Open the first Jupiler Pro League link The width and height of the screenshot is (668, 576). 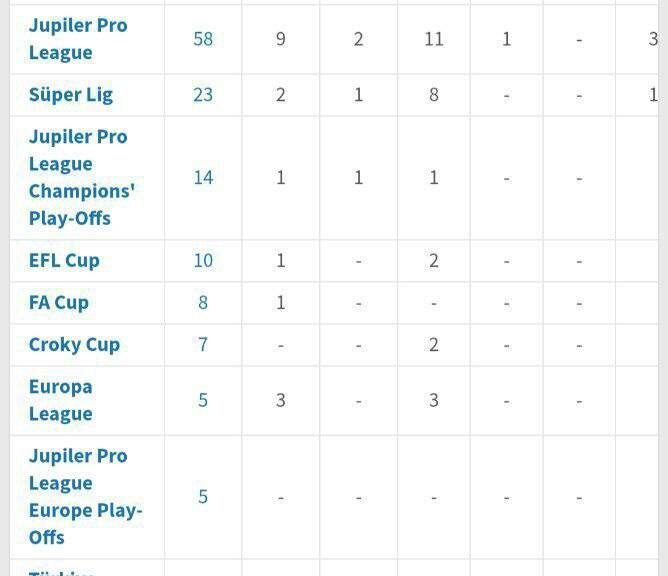(78, 39)
